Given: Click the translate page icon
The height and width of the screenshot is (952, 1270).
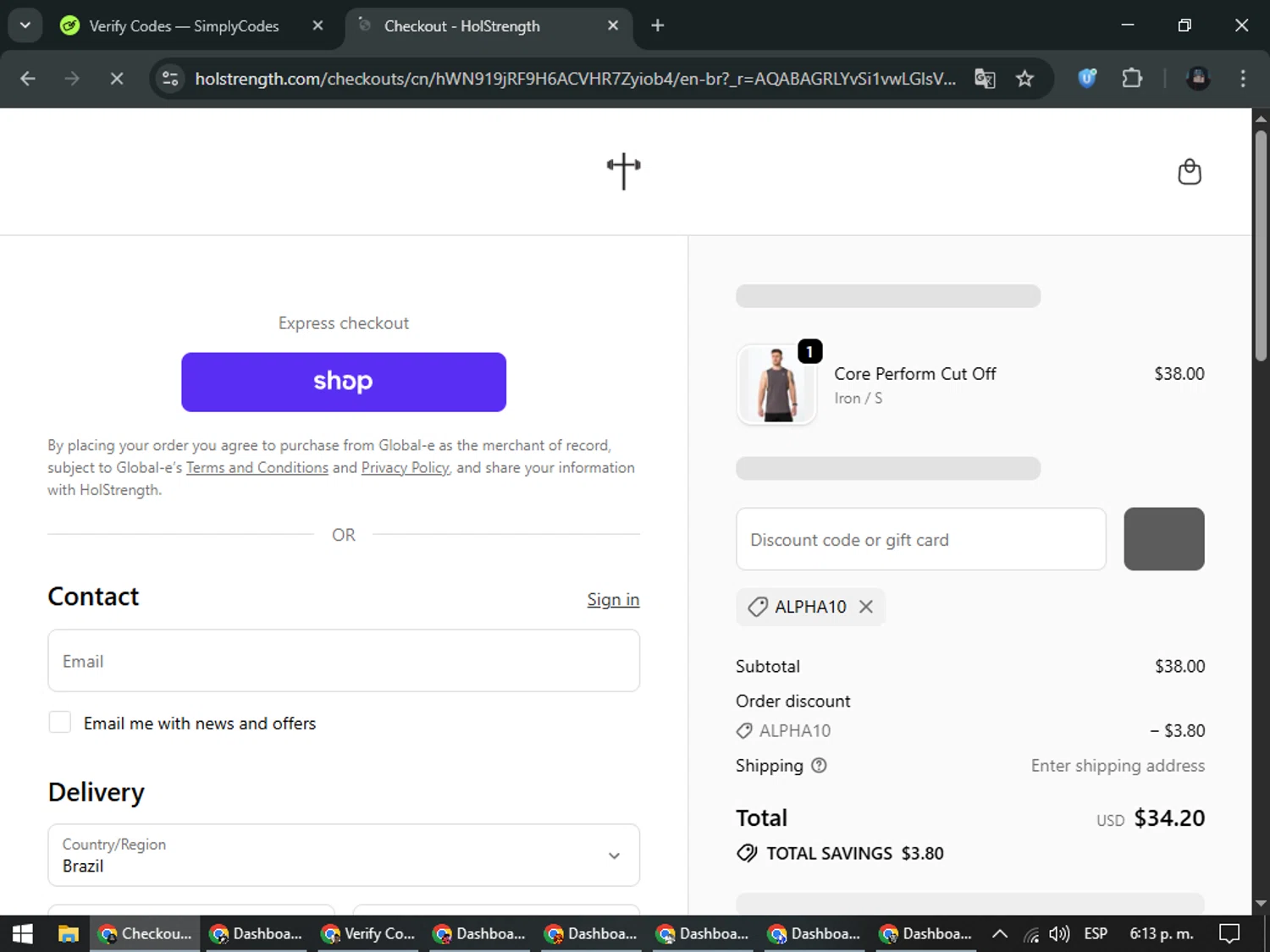Looking at the screenshot, I should pos(985,79).
